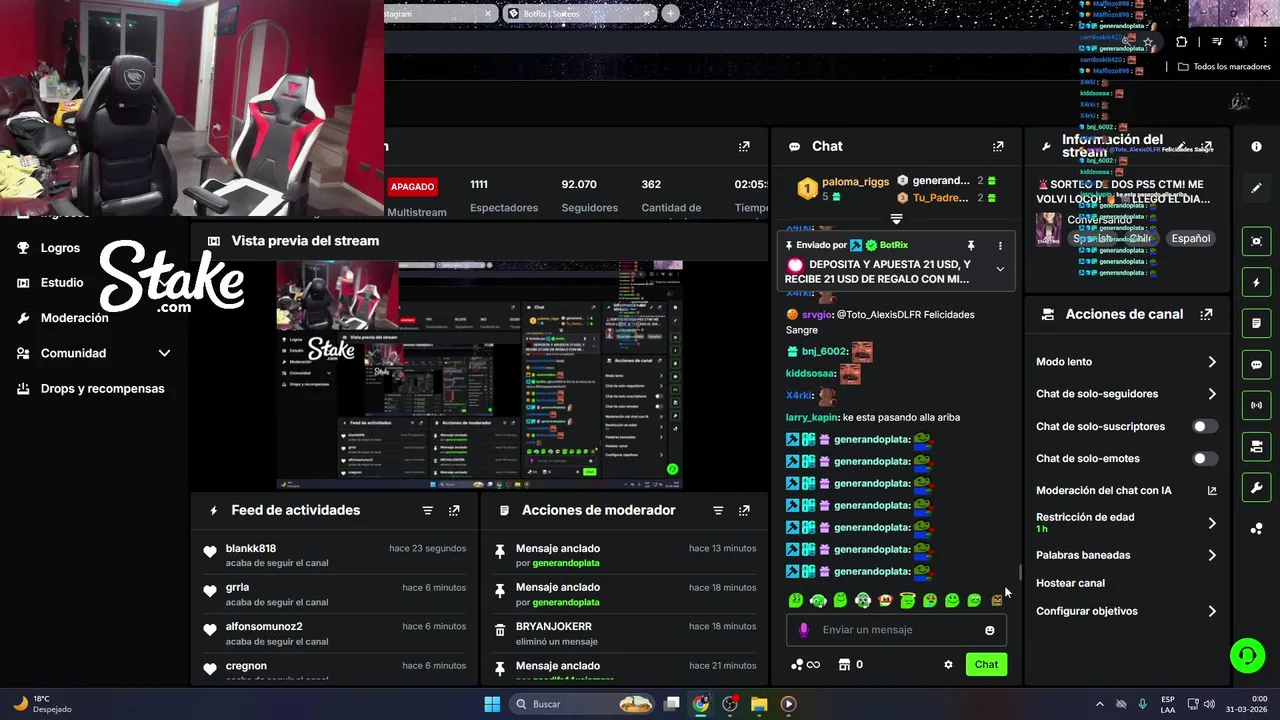Image resolution: width=1280 pixels, height=720 pixels.
Task: Expand Palabras baneadas settings
Action: pos(1212,555)
